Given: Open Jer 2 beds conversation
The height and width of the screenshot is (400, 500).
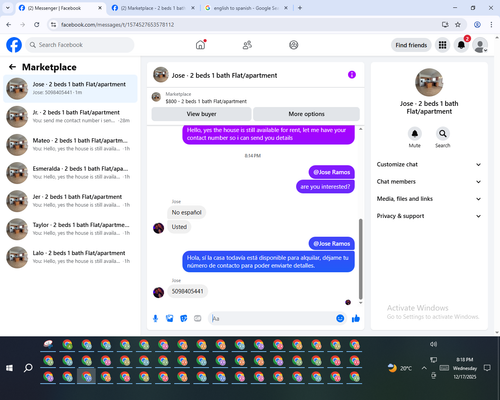Looking at the screenshot, I should 70,201.
